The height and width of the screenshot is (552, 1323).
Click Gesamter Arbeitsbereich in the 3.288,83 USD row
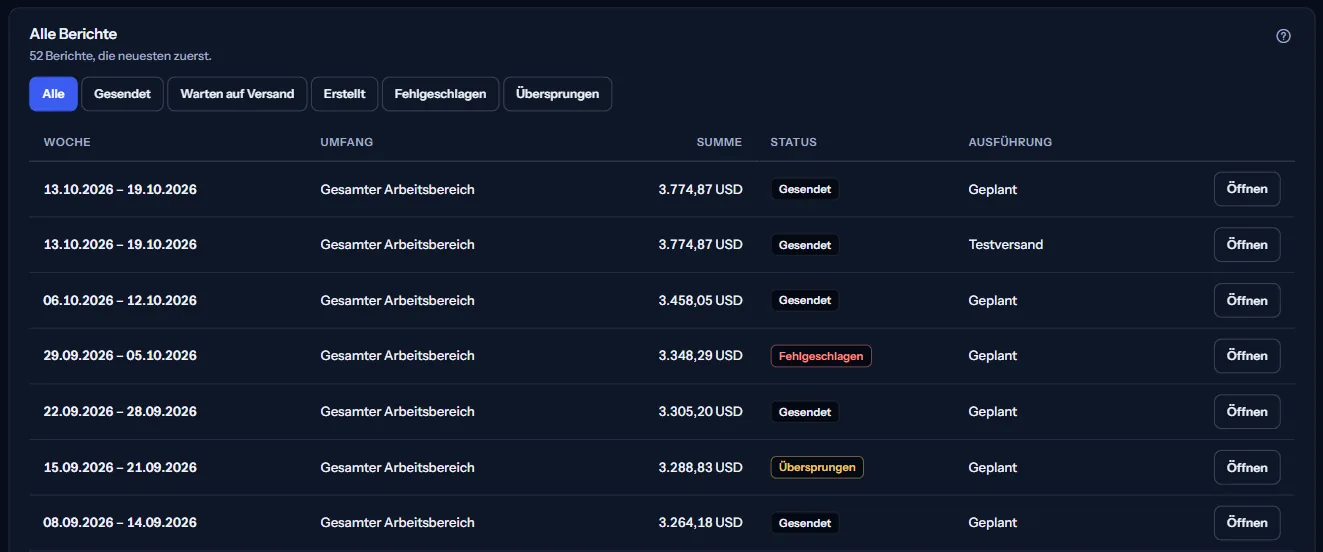[x=397, y=467]
